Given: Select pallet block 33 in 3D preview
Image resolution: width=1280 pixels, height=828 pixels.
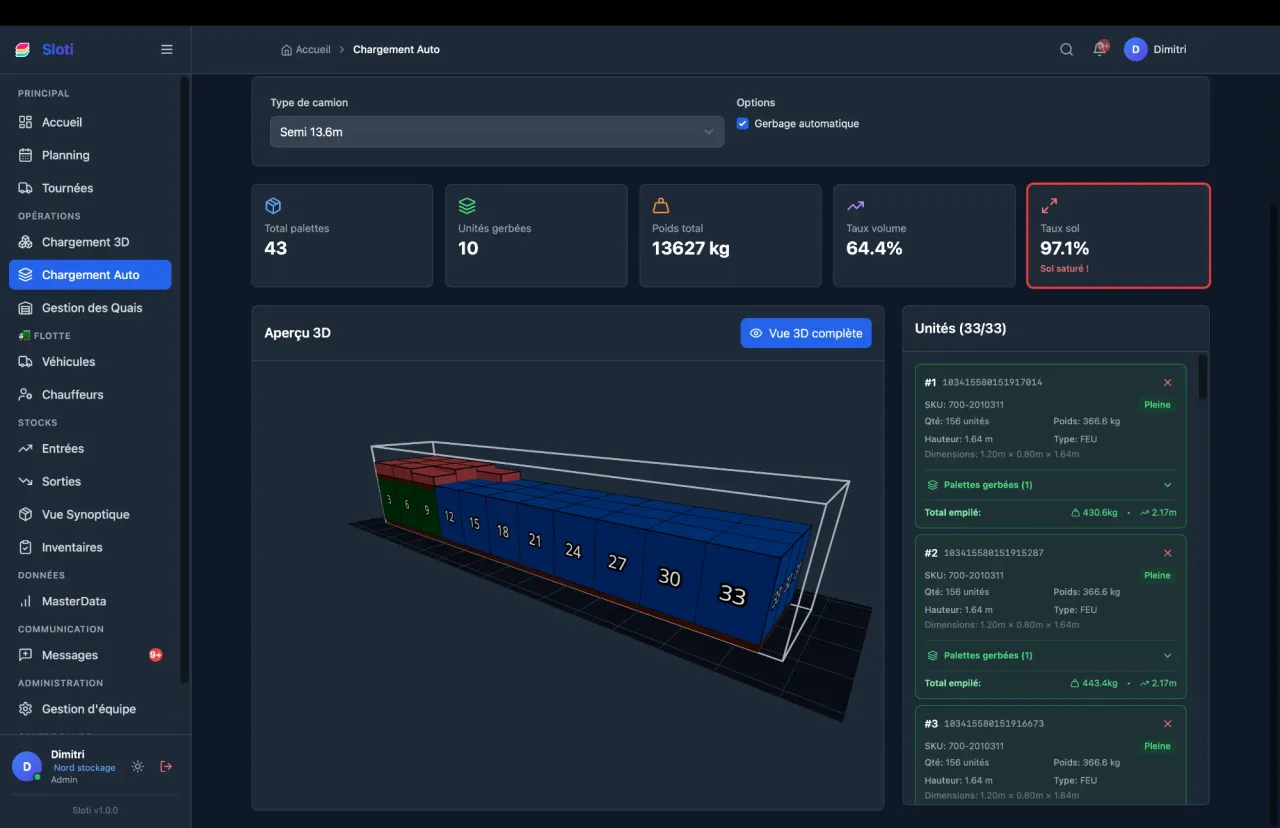Looking at the screenshot, I should click(x=732, y=596).
